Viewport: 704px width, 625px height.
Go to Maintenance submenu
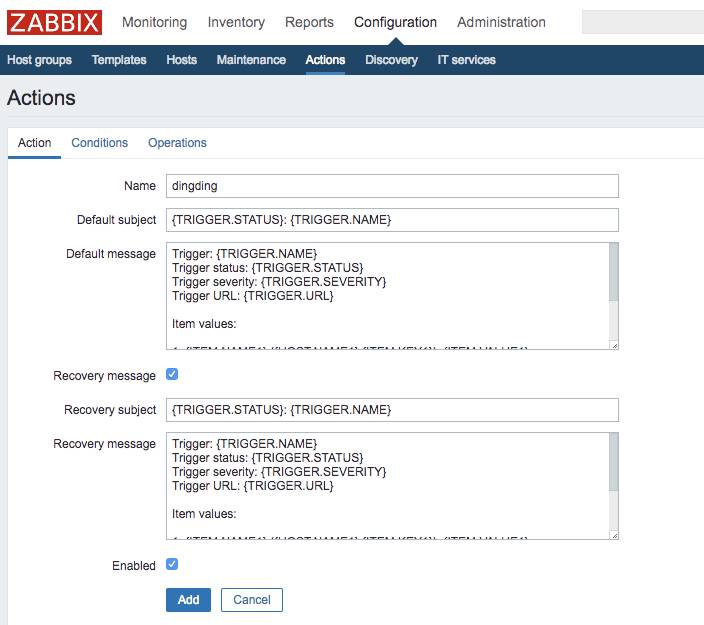pos(251,60)
